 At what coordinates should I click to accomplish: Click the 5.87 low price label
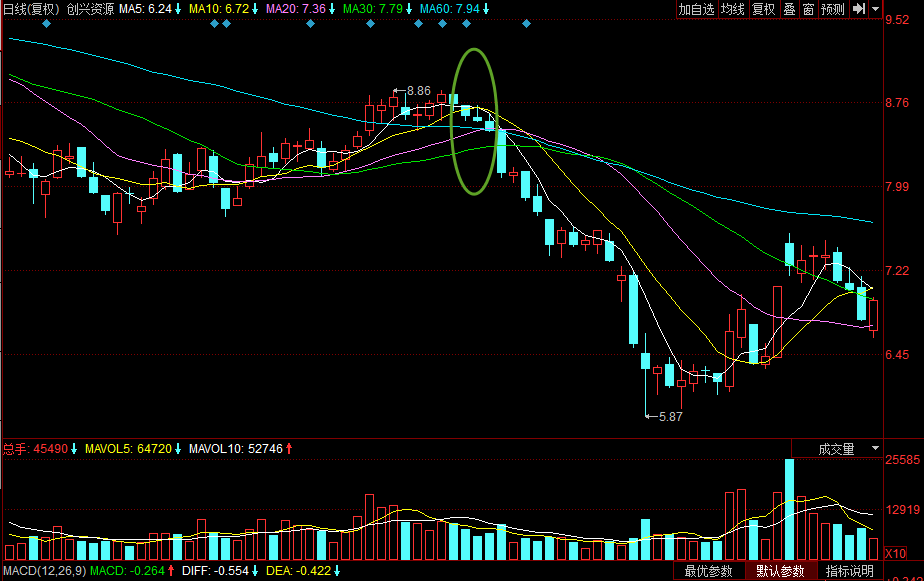click(x=671, y=417)
